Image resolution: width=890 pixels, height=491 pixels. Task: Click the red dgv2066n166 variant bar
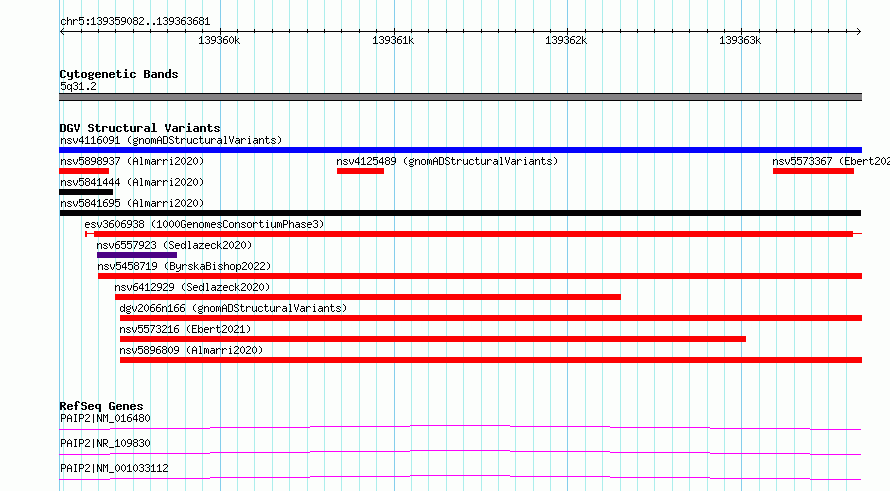click(x=491, y=318)
